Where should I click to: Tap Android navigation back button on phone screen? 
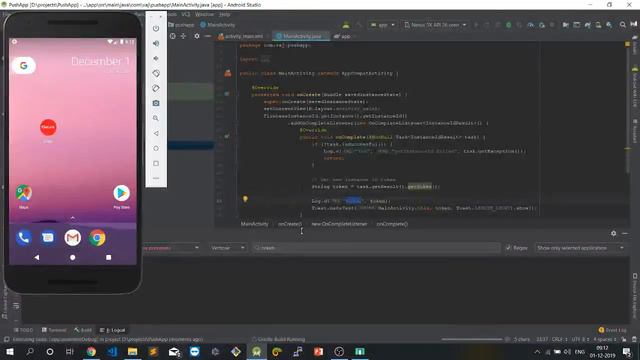(37, 258)
